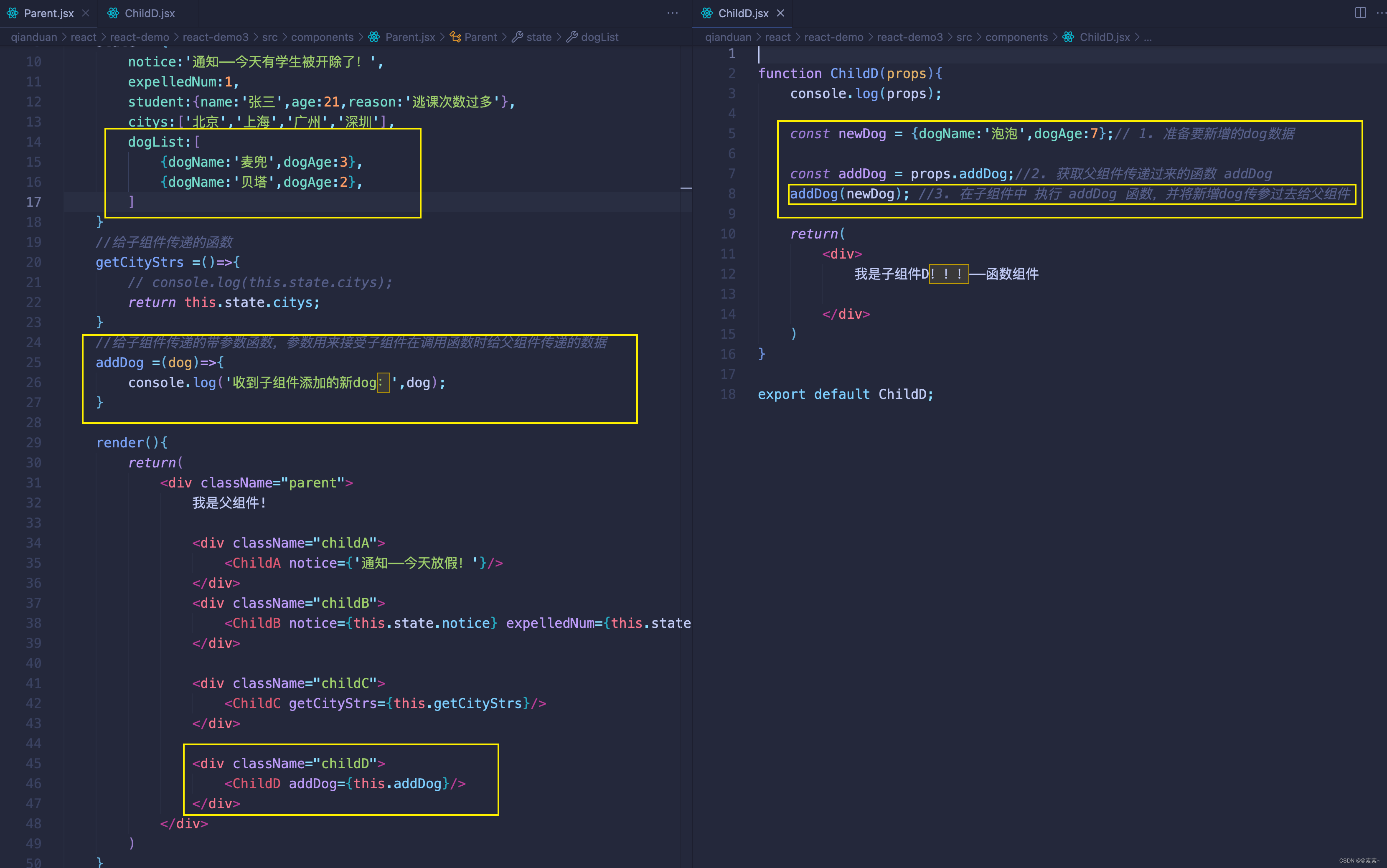1387x868 pixels.
Task: Click 'react-demo3' in the right breadcrumb
Action: 910,37
